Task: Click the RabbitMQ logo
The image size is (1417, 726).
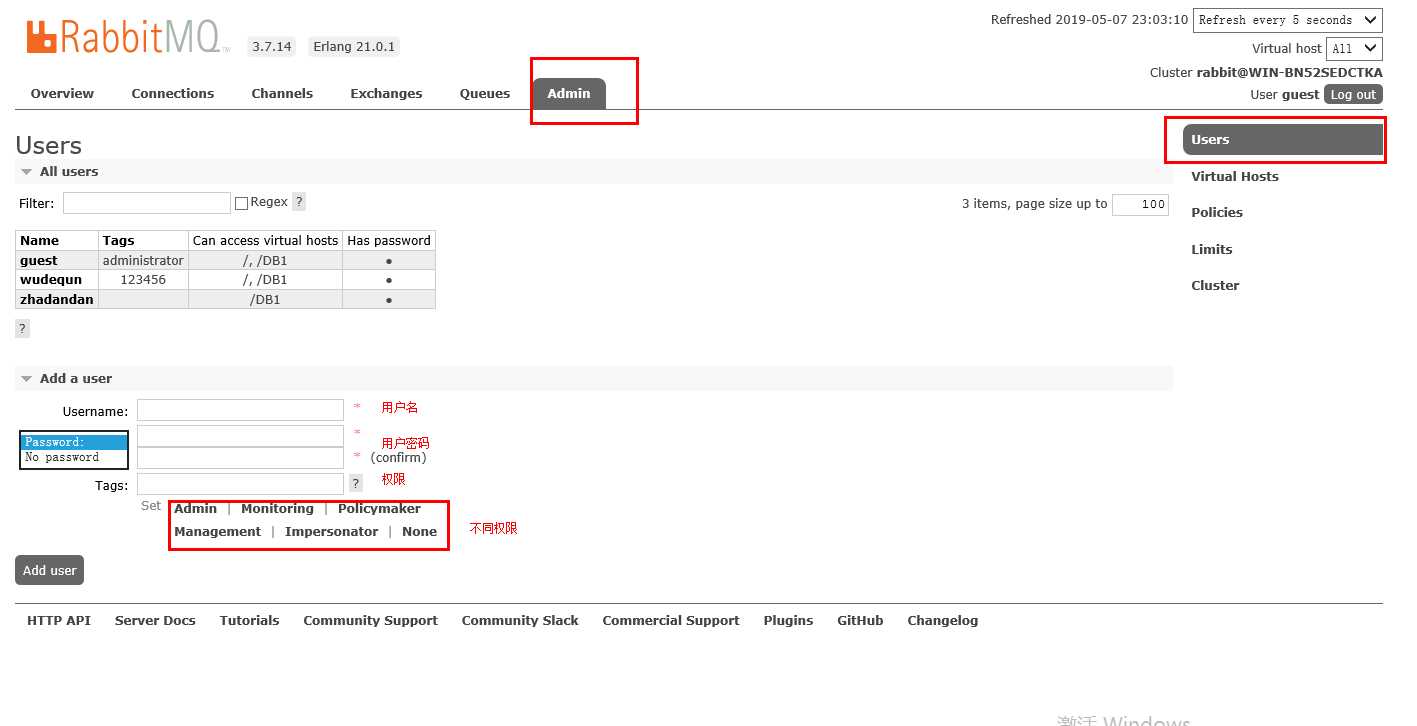Action: coord(128,36)
